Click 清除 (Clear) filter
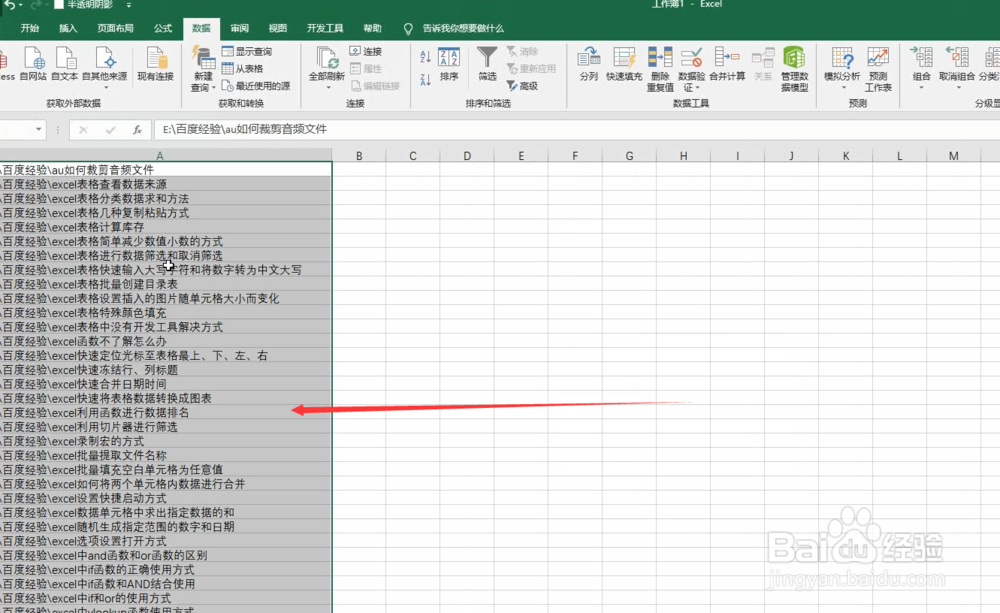Viewport: 1000px width, 613px height. (x=522, y=51)
